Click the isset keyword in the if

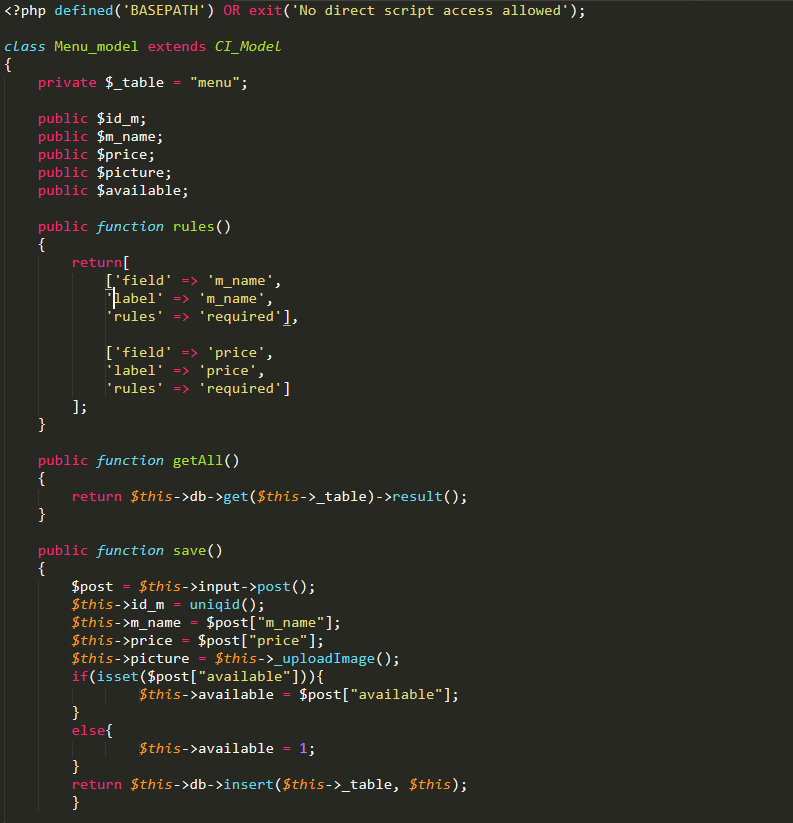point(118,677)
